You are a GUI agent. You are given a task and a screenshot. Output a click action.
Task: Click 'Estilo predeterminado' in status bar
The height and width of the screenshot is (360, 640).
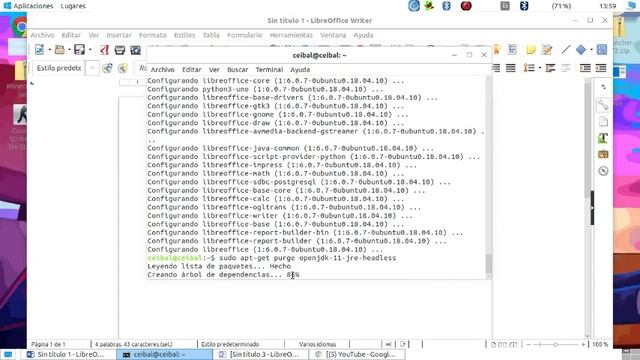(x=230, y=344)
